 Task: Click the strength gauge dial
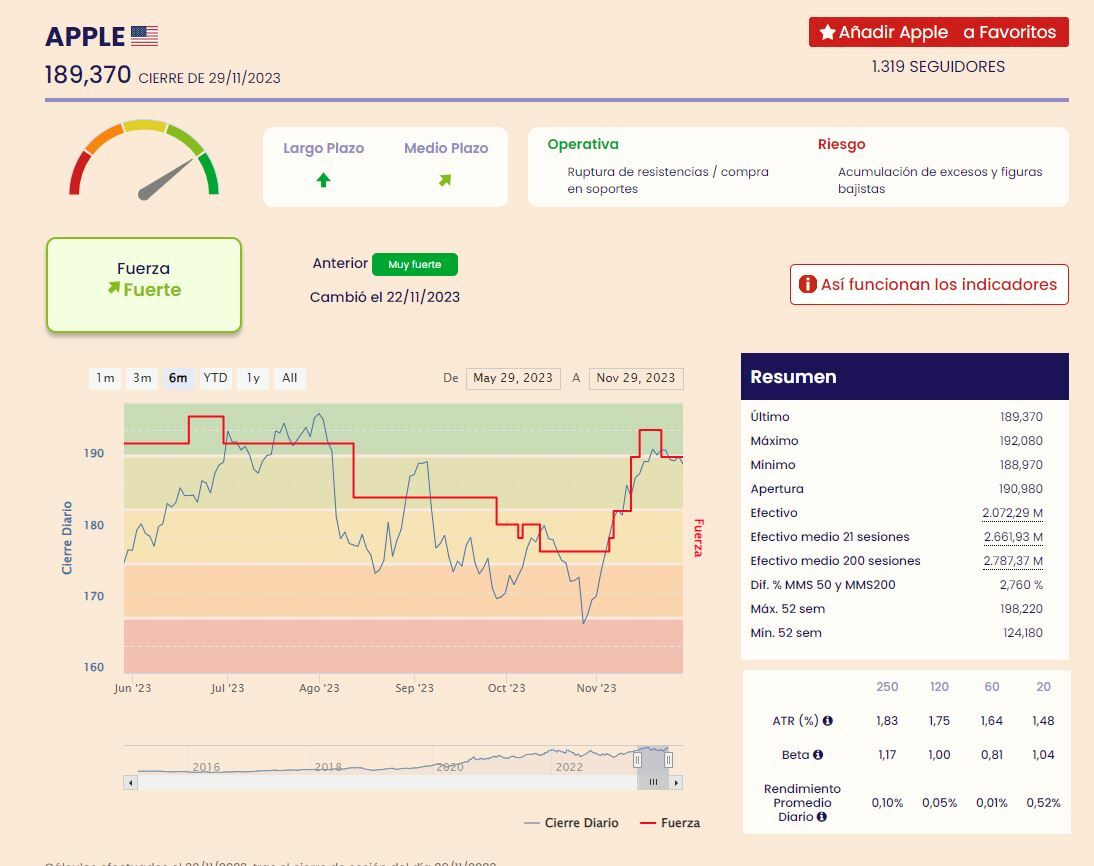tap(144, 163)
